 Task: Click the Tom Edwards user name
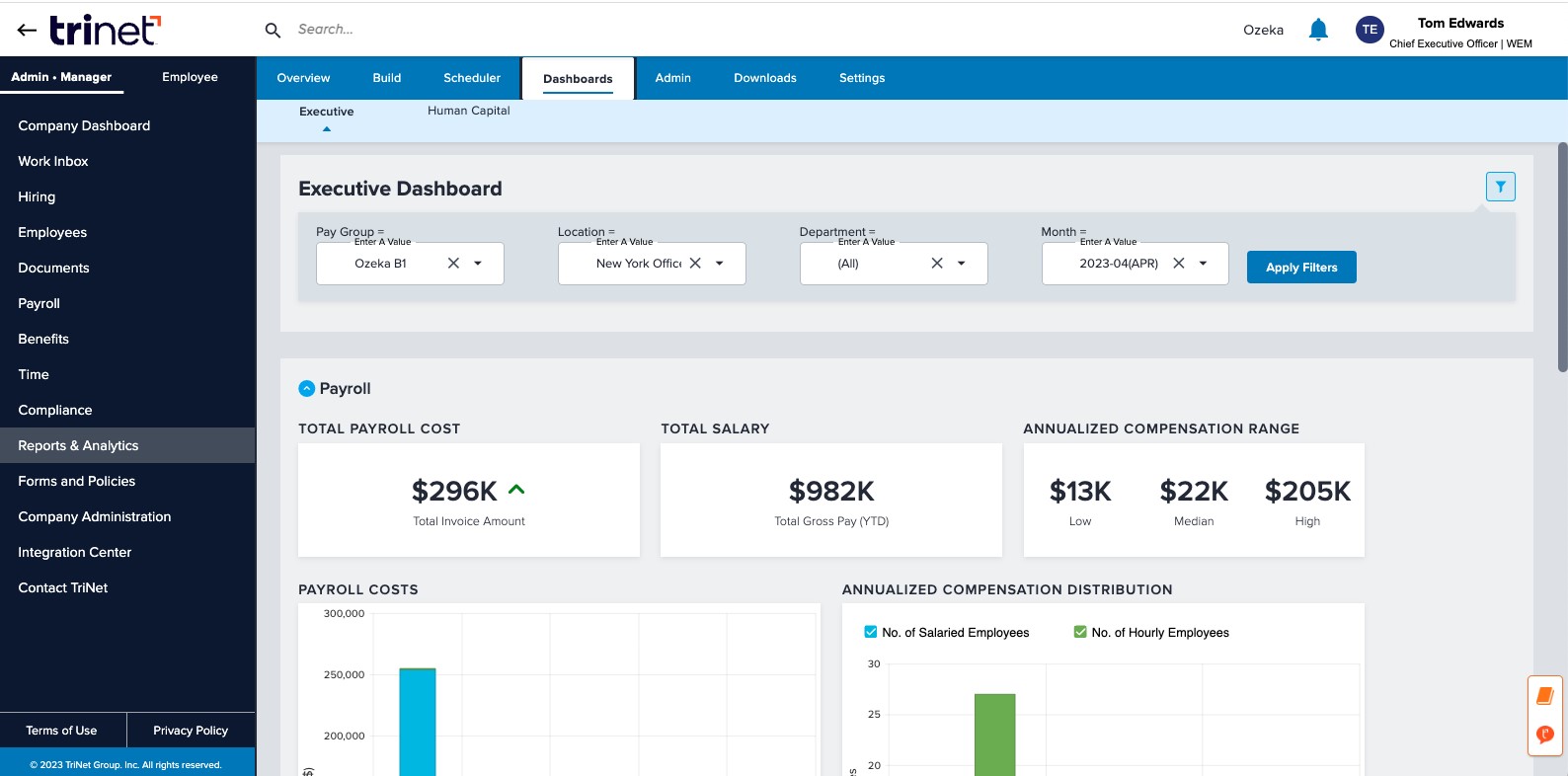pyautogui.click(x=1460, y=23)
